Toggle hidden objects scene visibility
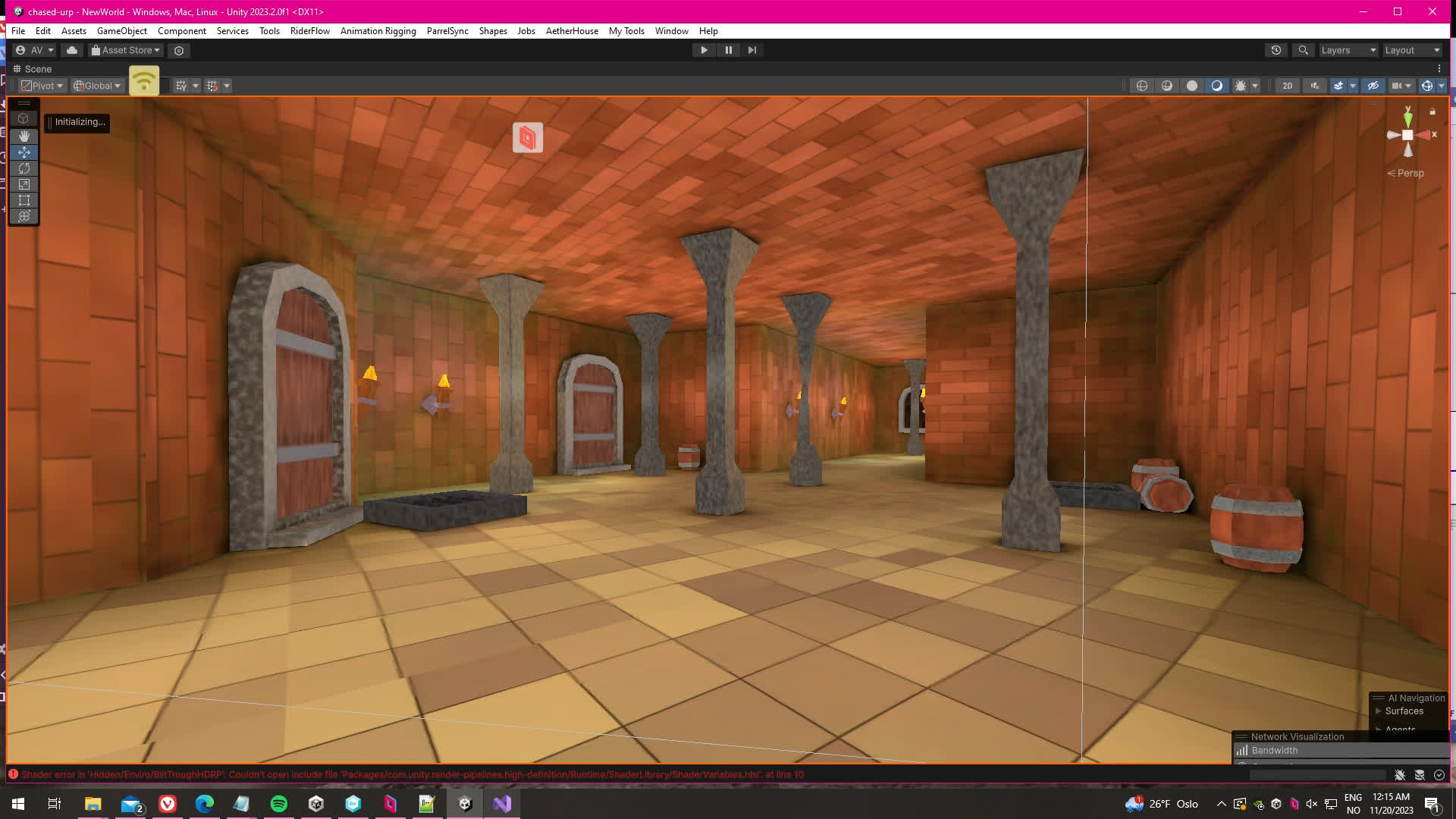This screenshot has width=1456, height=819. point(1373,86)
